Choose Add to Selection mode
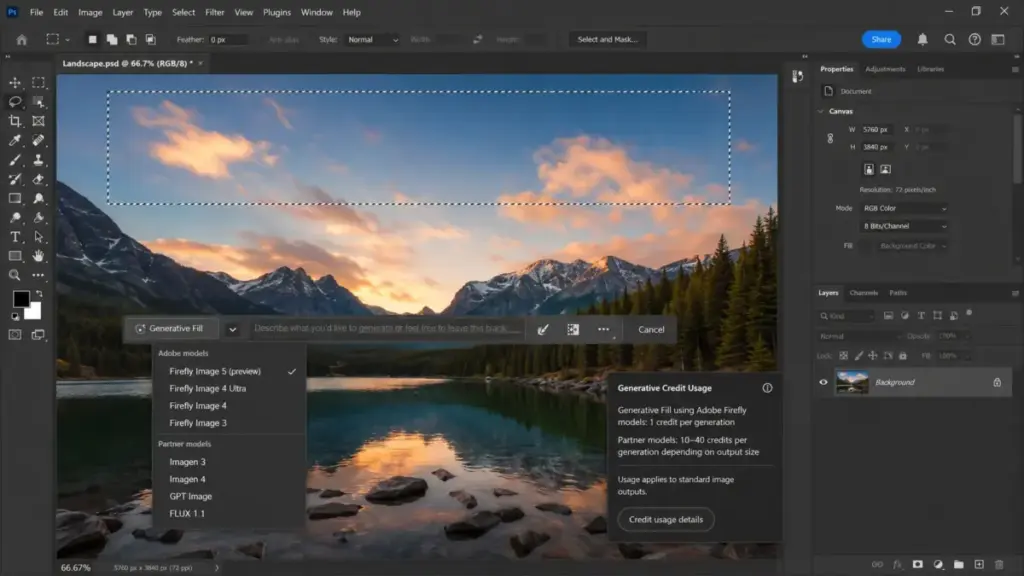1024x576 pixels. [112, 40]
